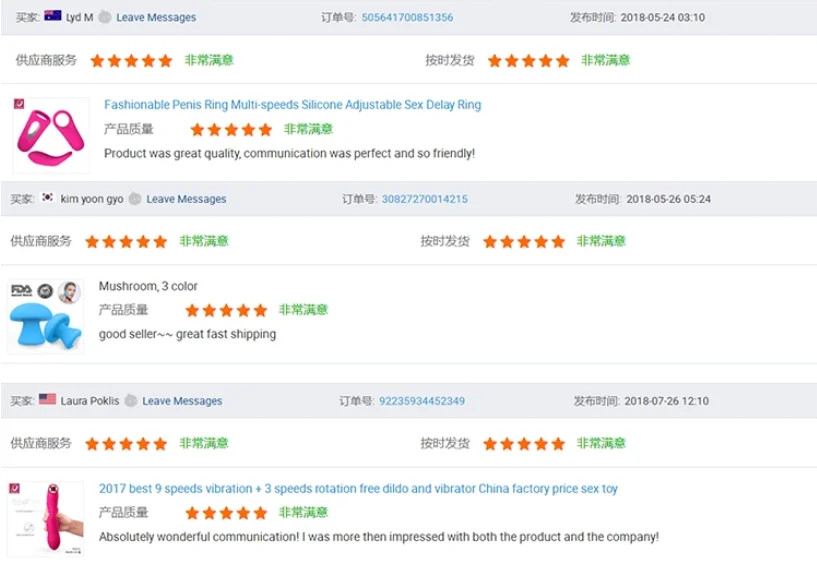This screenshot has height=579, width=817.
Task: Click the chat bubble icon beside Lyd M
Action: pyautogui.click(x=105, y=17)
